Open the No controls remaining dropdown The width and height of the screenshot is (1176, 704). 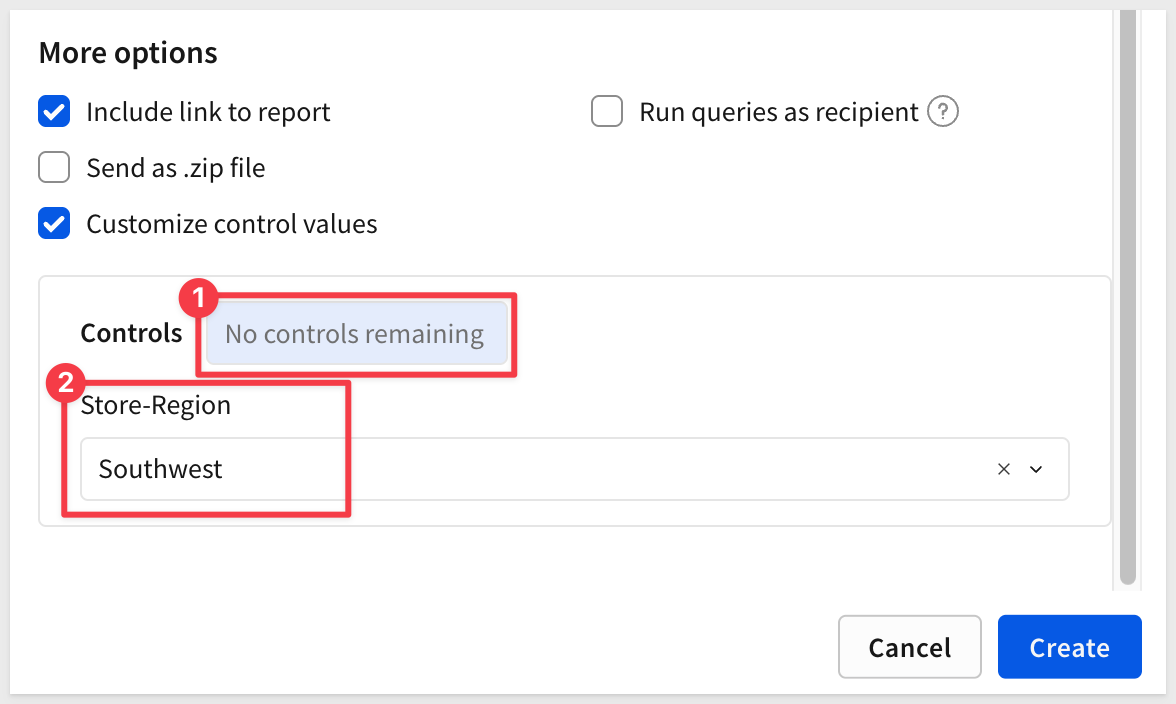[355, 334]
